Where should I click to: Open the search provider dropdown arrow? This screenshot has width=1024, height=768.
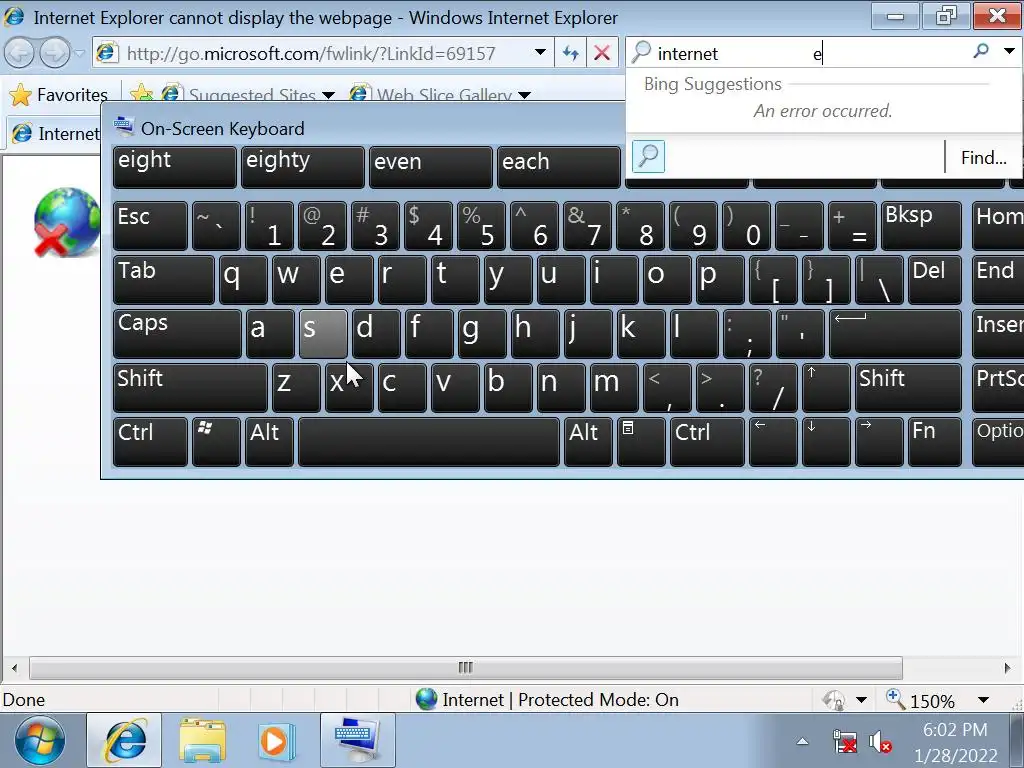pyautogui.click(x=1009, y=51)
